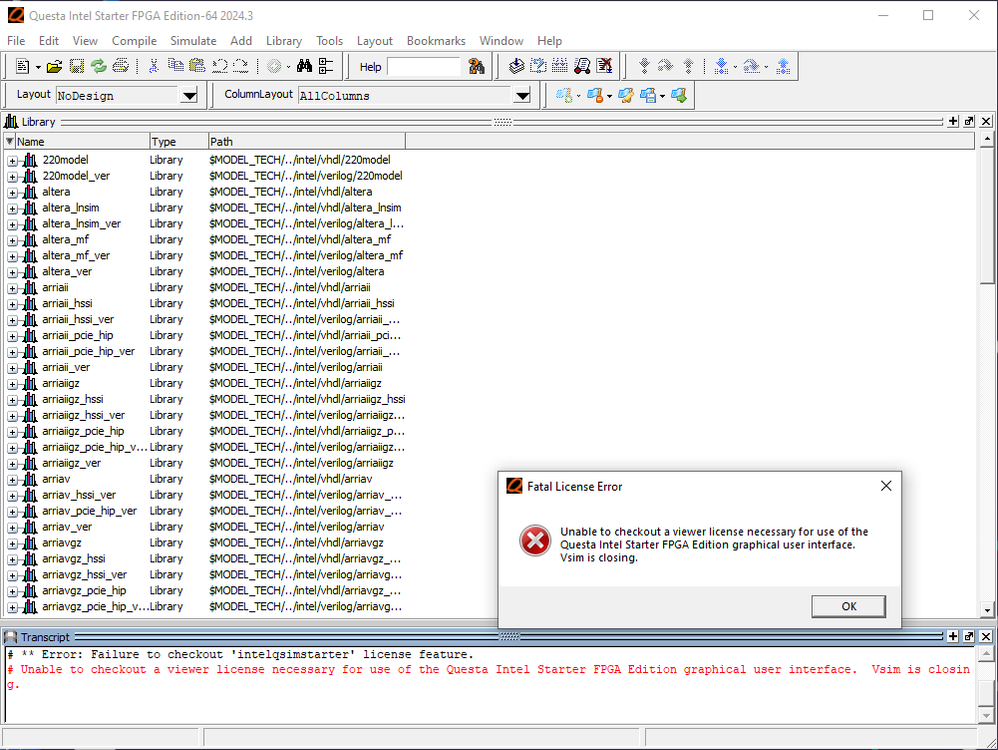Click the Copy toolbar icon
This screenshot has height=750, width=998.
176,66
